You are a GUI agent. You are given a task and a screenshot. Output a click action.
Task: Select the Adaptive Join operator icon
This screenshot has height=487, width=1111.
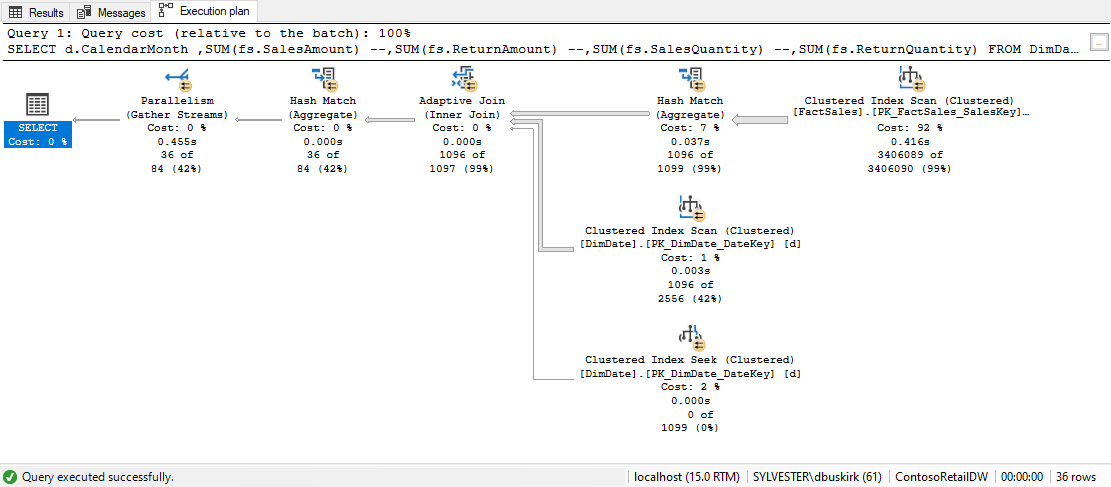tap(463, 78)
